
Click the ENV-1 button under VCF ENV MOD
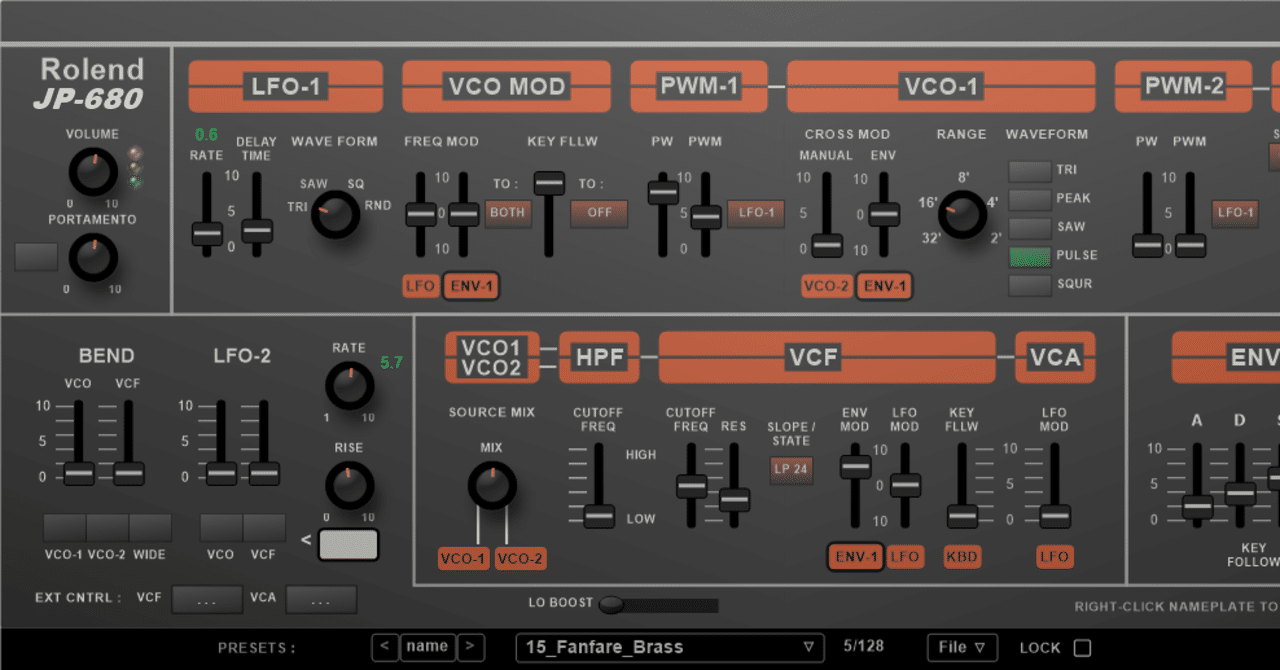[x=856, y=557]
